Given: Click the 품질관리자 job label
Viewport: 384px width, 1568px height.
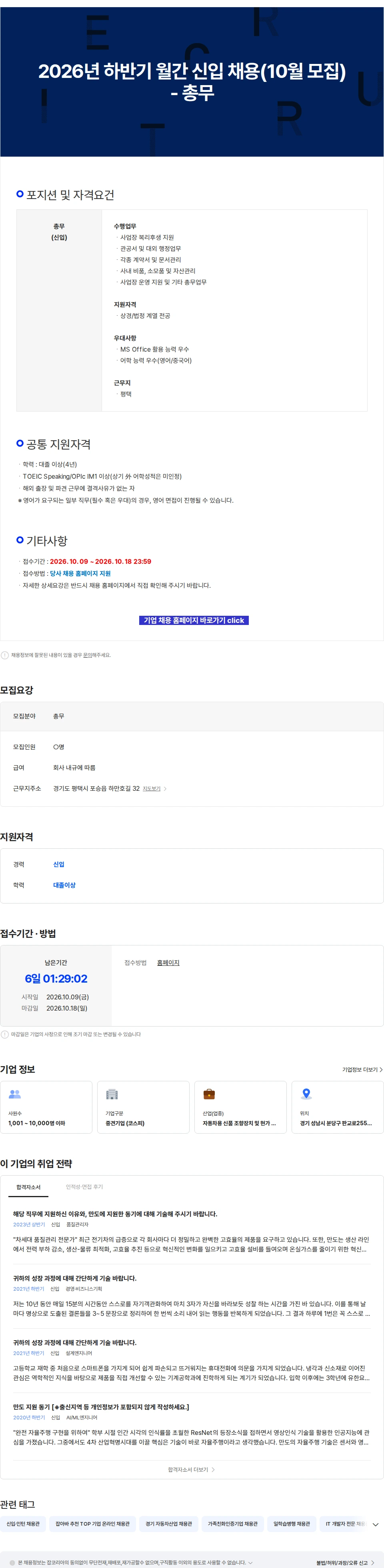Looking at the screenshot, I should [78, 1224].
